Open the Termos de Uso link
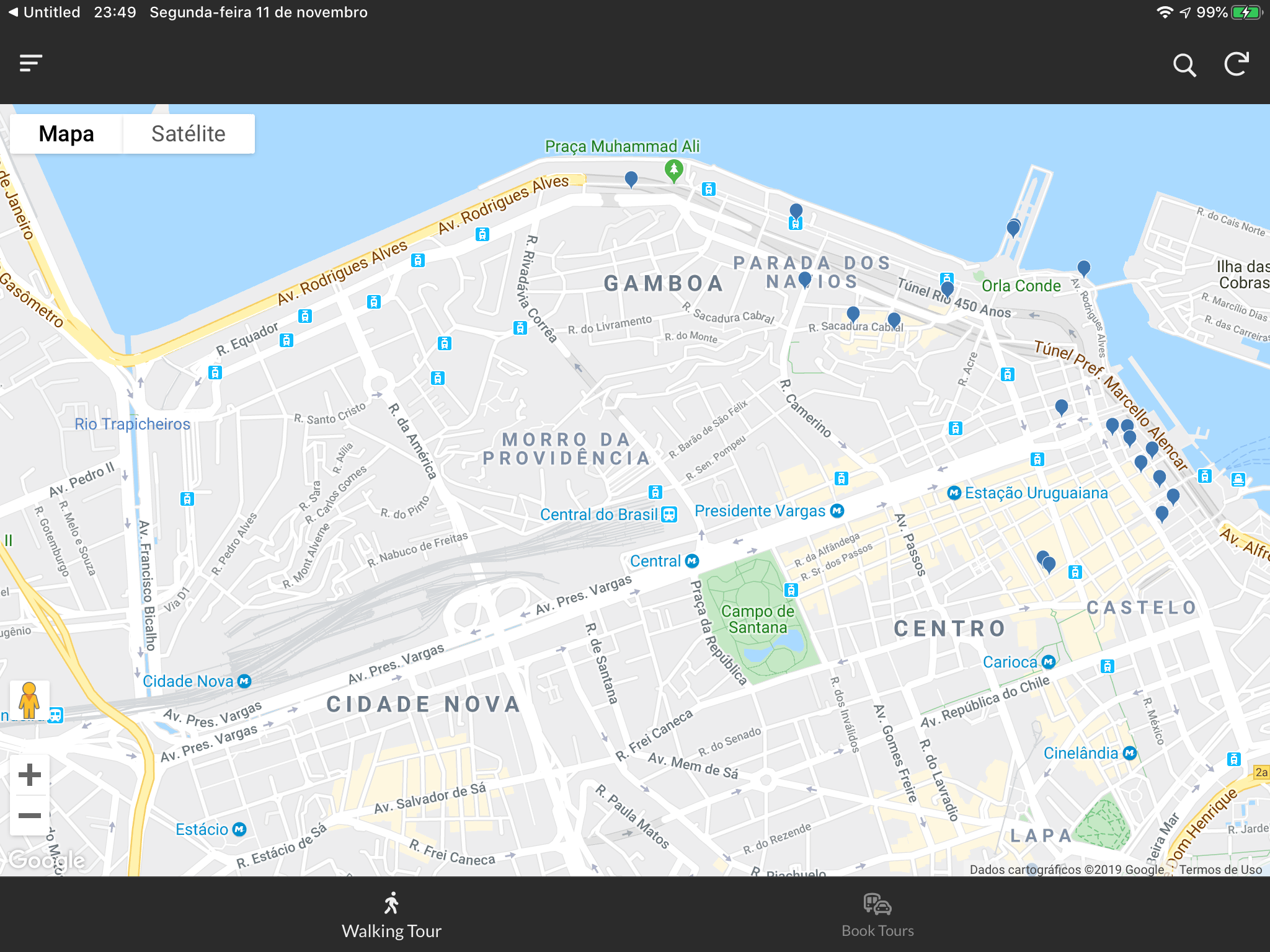Image resolution: width=1270 pixels, height=952 pixels. (1220, 870)
